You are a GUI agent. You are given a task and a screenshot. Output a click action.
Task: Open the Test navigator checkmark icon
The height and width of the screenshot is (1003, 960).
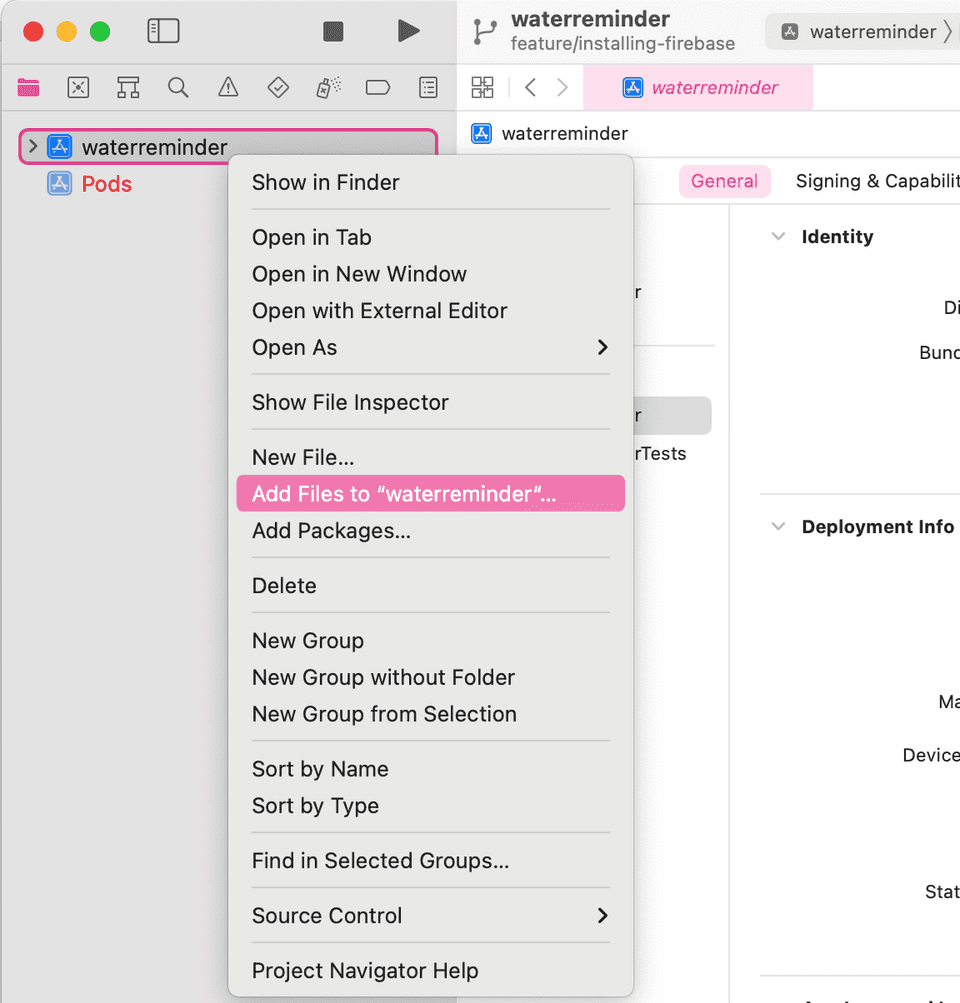pyautogui.click(x=278, y=88)
